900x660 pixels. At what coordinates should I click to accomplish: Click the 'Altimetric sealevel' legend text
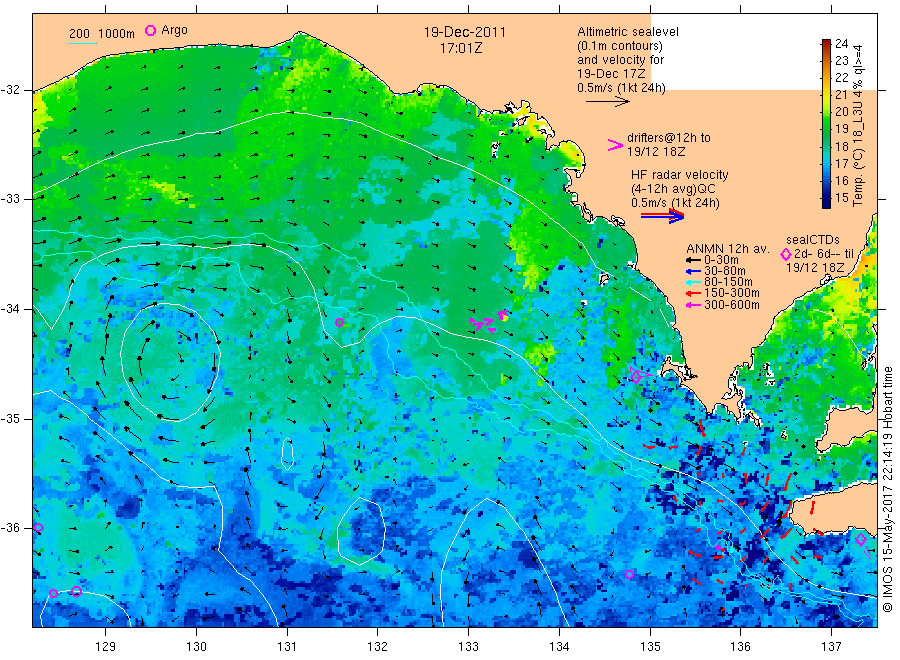pyautogui.click(x=628, y=32)
